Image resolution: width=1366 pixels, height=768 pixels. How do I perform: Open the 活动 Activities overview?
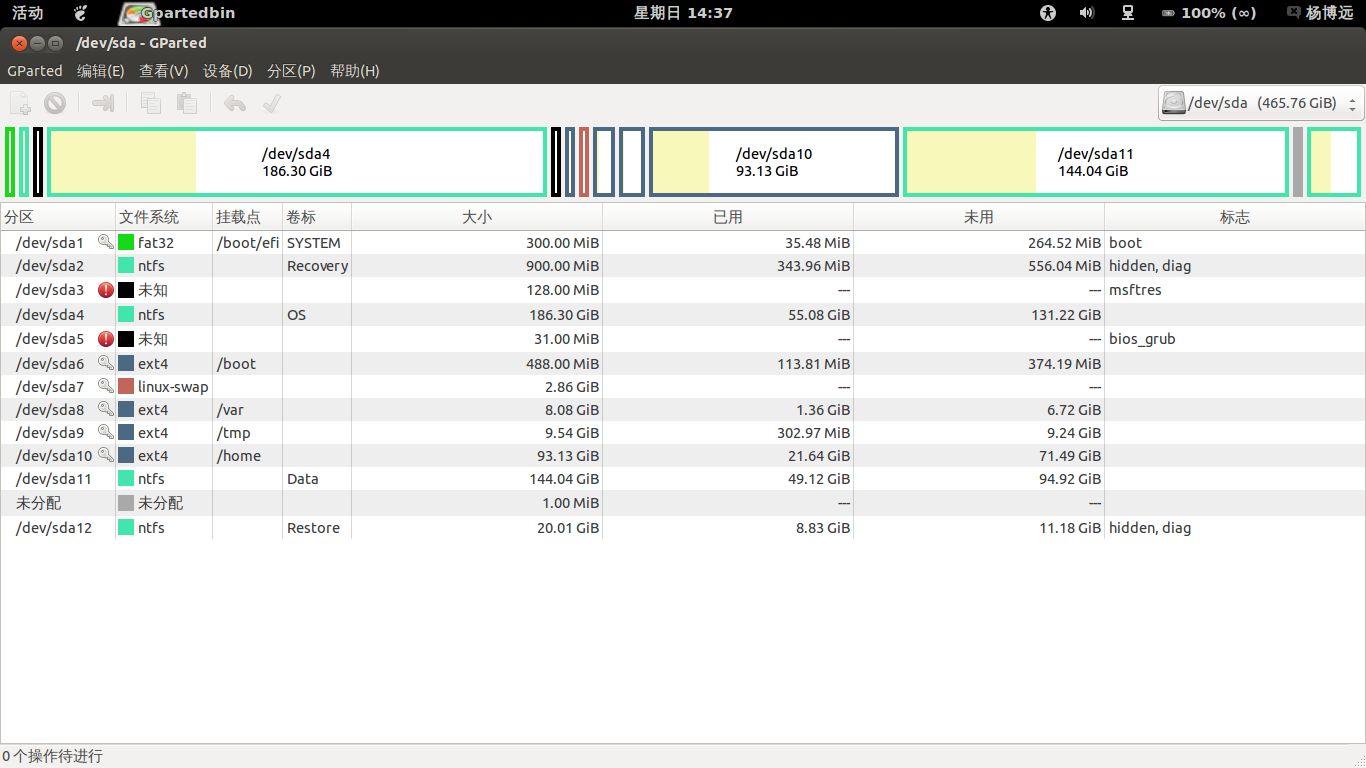pyautogui.click(x=27, y=13)
